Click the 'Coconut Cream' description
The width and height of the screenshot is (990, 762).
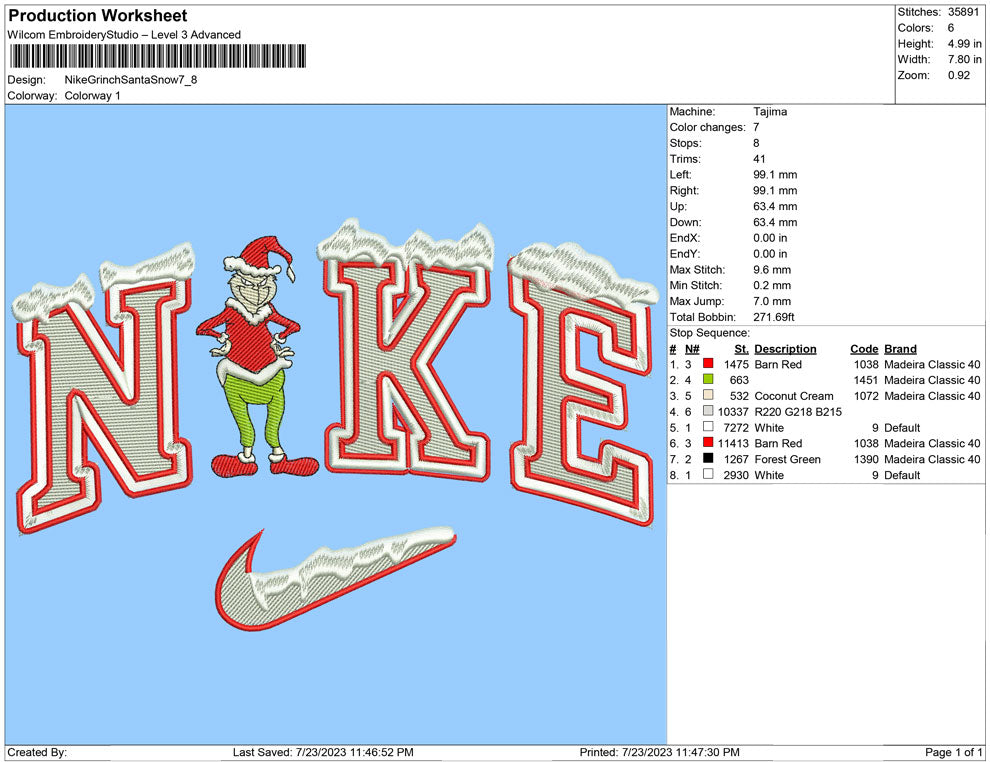point(794,396)
